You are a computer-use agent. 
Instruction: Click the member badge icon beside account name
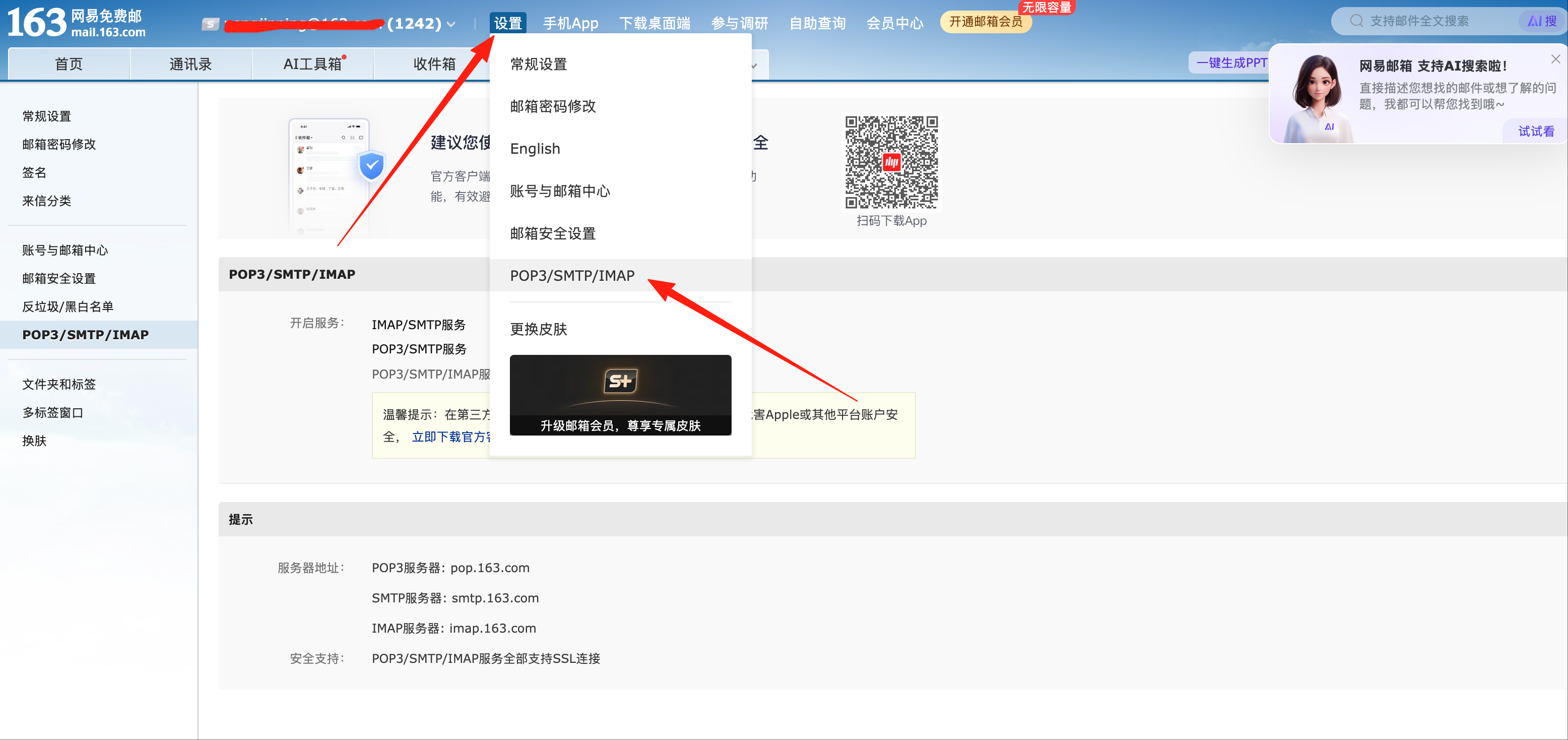[x=210, y=24]
